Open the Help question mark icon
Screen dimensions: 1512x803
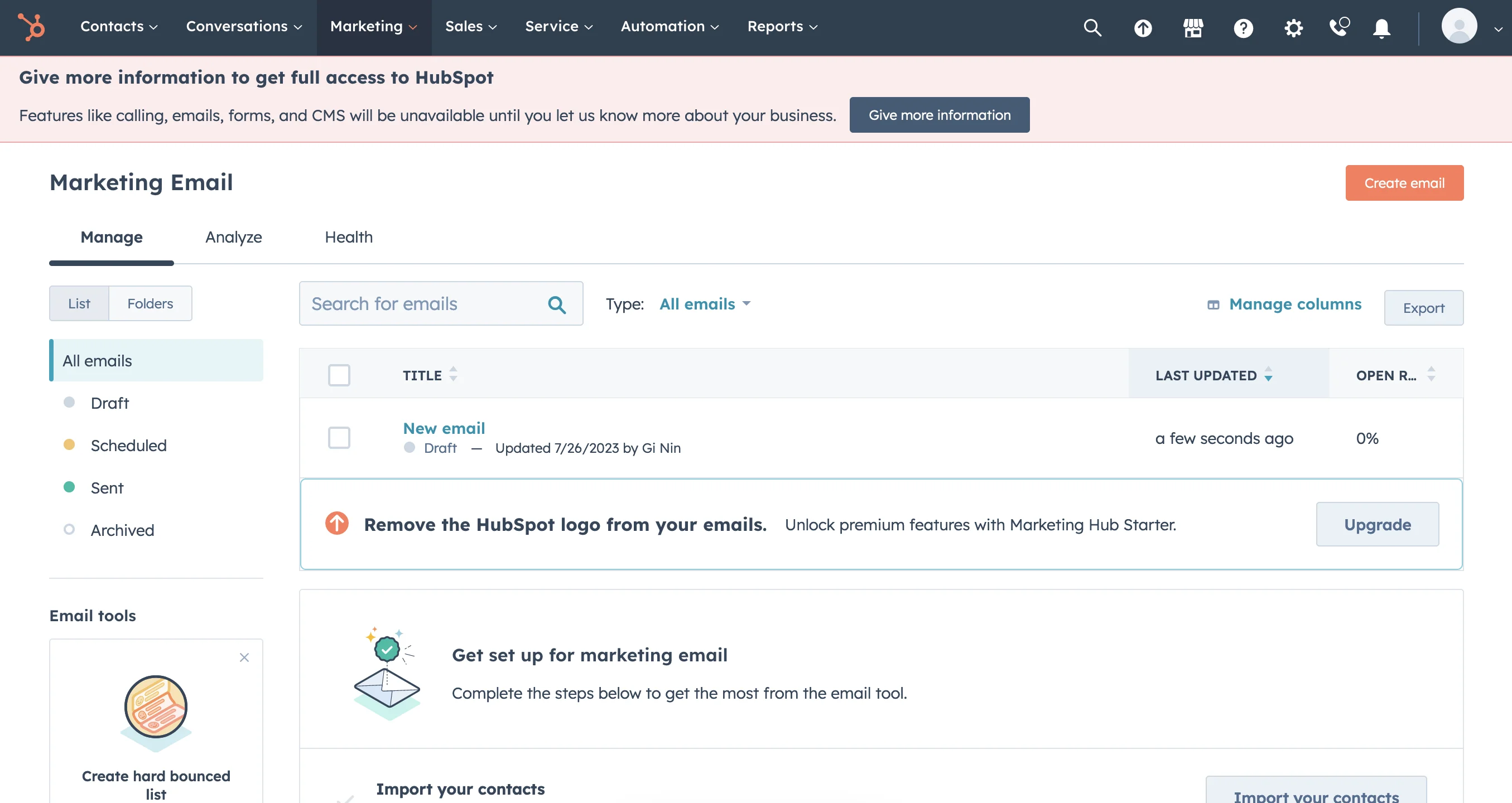[1243, 27]
